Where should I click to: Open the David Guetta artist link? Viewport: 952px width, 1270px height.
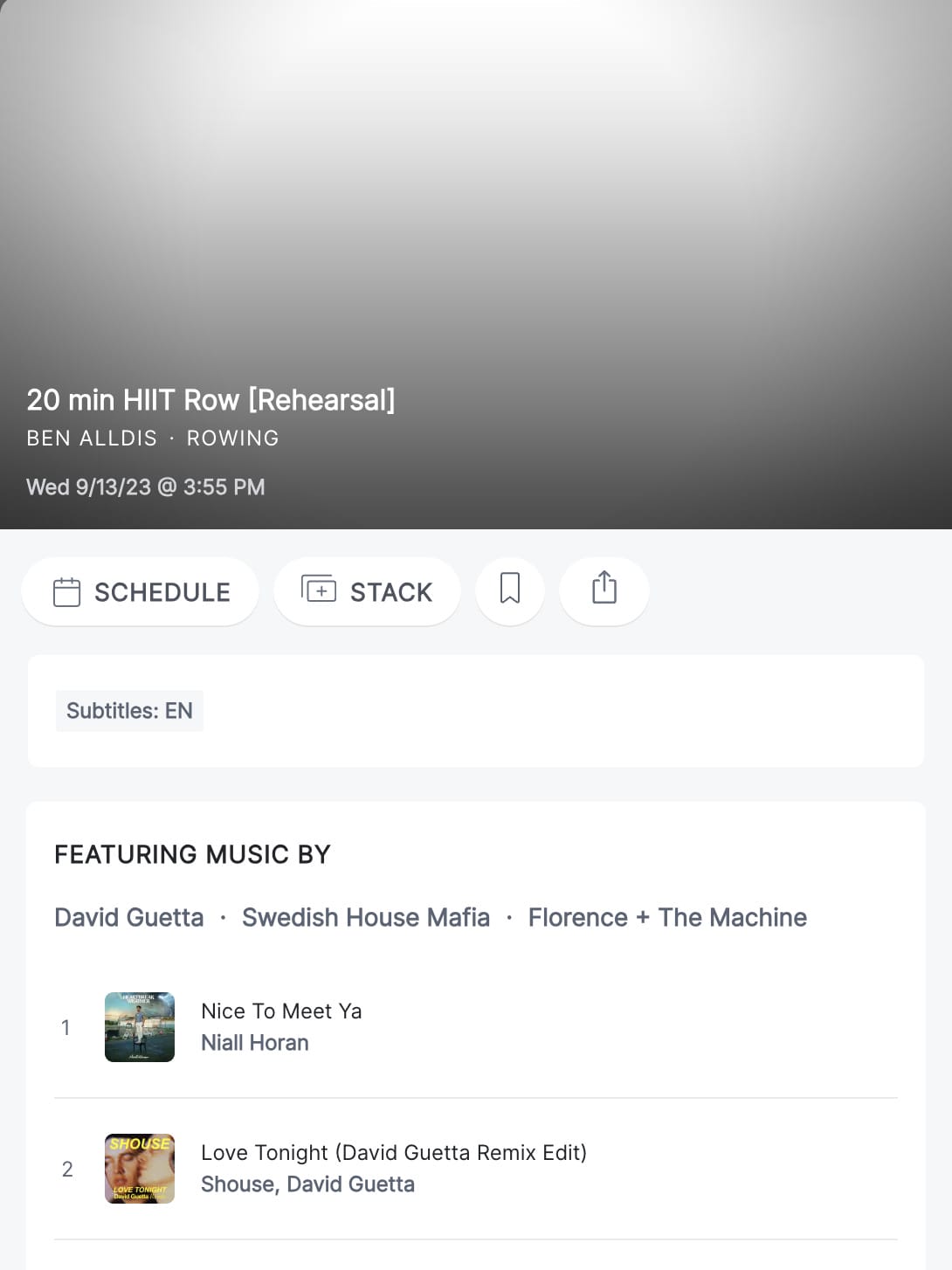[129, 917]
